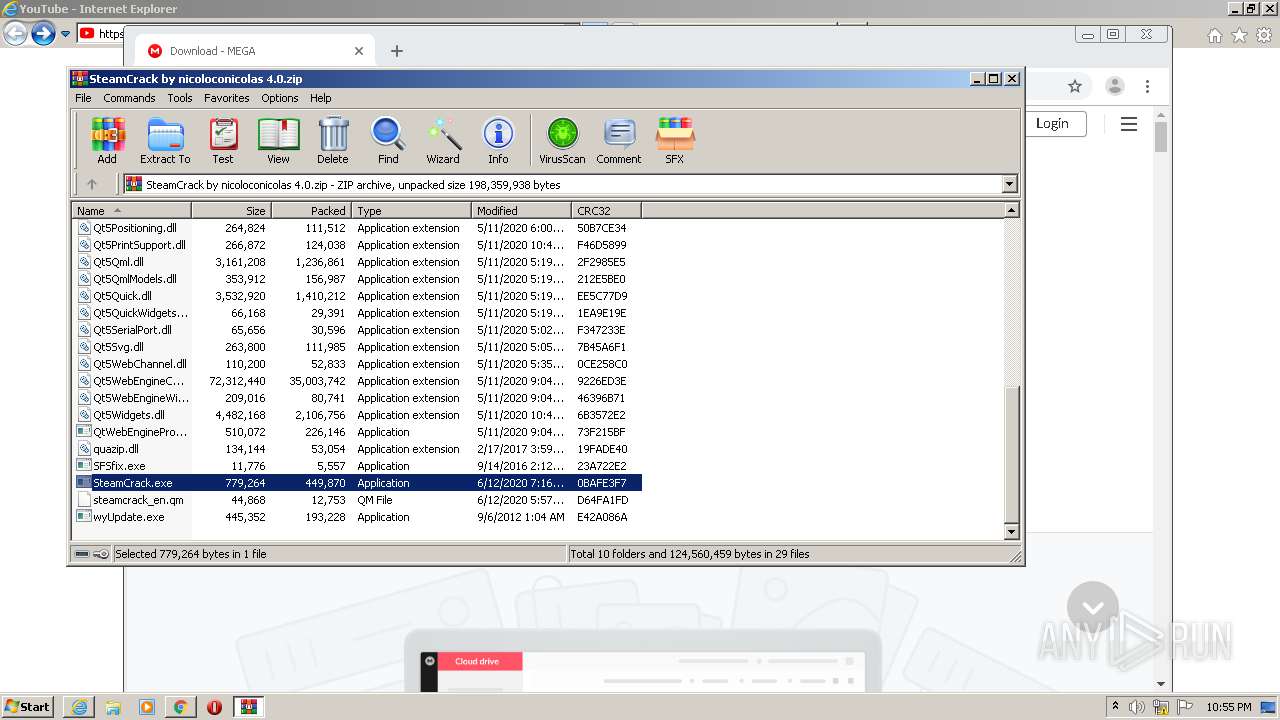1280x720 pixels.
Task: Open the Find magnifier tool
Action: tap(388, 141)
